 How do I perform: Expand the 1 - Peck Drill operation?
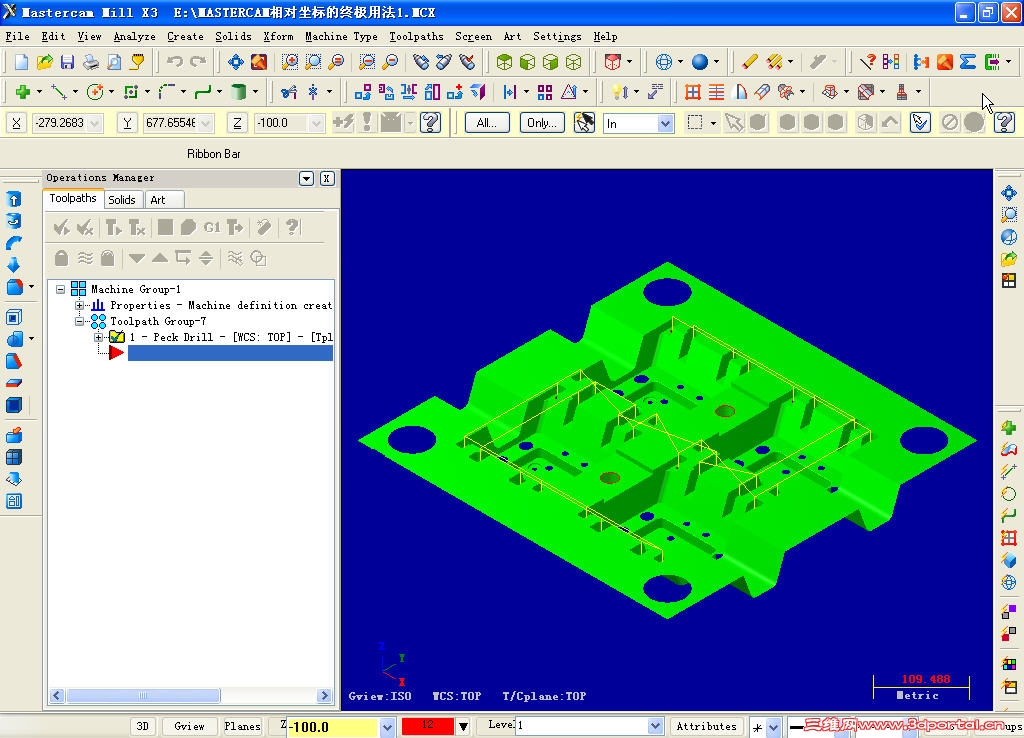pyautogui.click(x=99, y=337)
